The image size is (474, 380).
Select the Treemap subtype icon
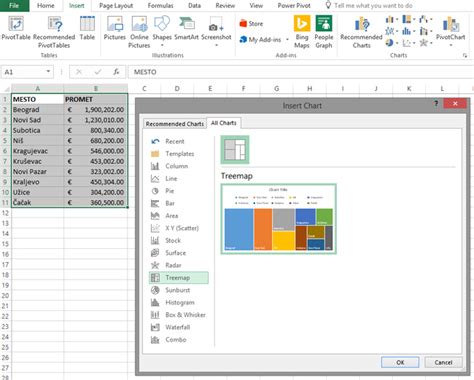(x=235, y=150)
